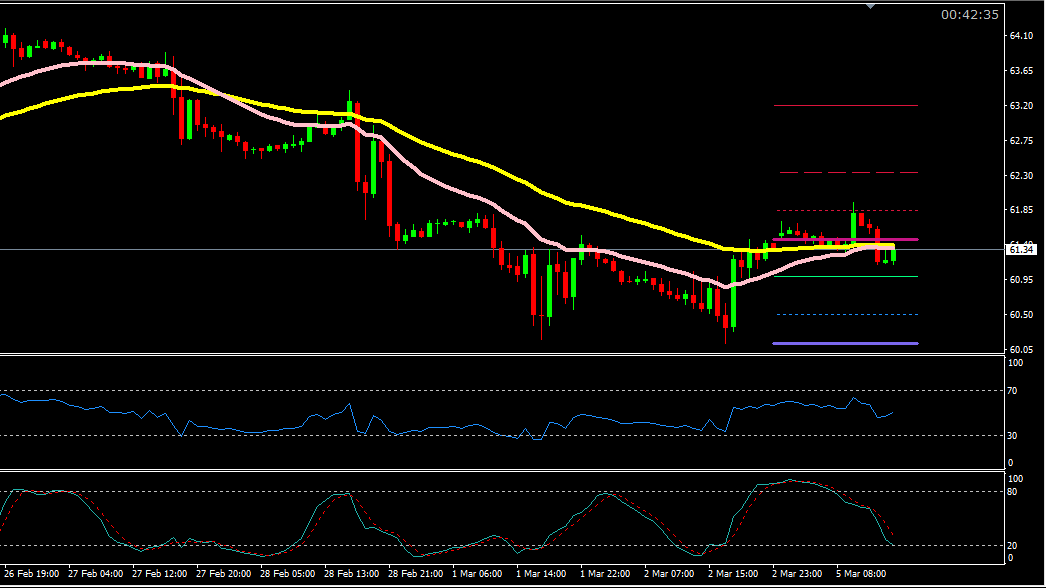This screenshot has height=588, width=1046.
Task: Click the 2 Mar 23:00 time label
Action: click(x=797, y=574)
